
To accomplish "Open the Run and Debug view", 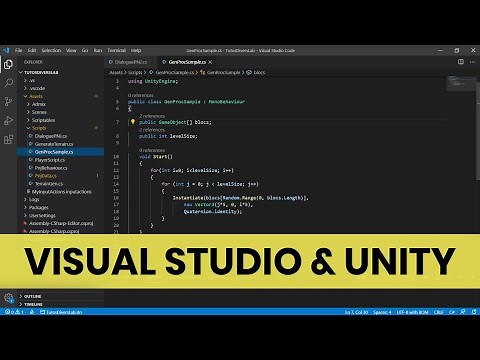I will (8, 120).
